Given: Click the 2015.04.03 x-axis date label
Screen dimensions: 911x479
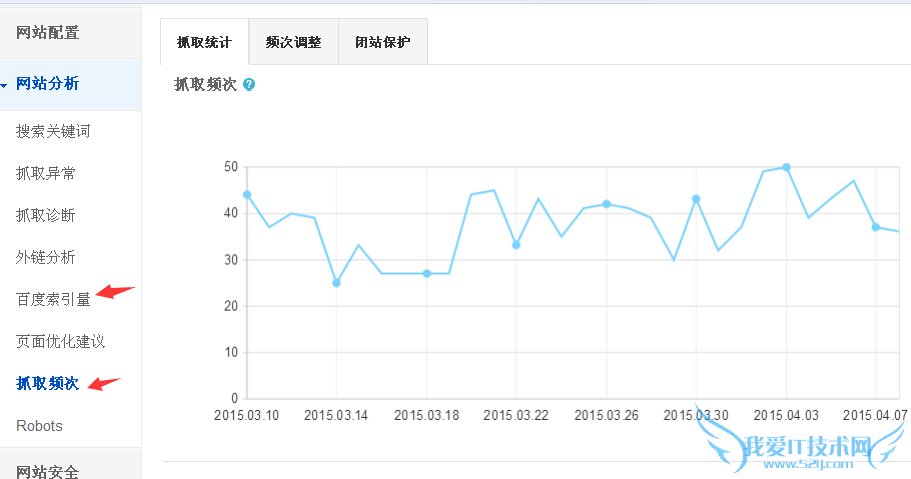Looking at the screenshot, I should [x=786, y=415].
